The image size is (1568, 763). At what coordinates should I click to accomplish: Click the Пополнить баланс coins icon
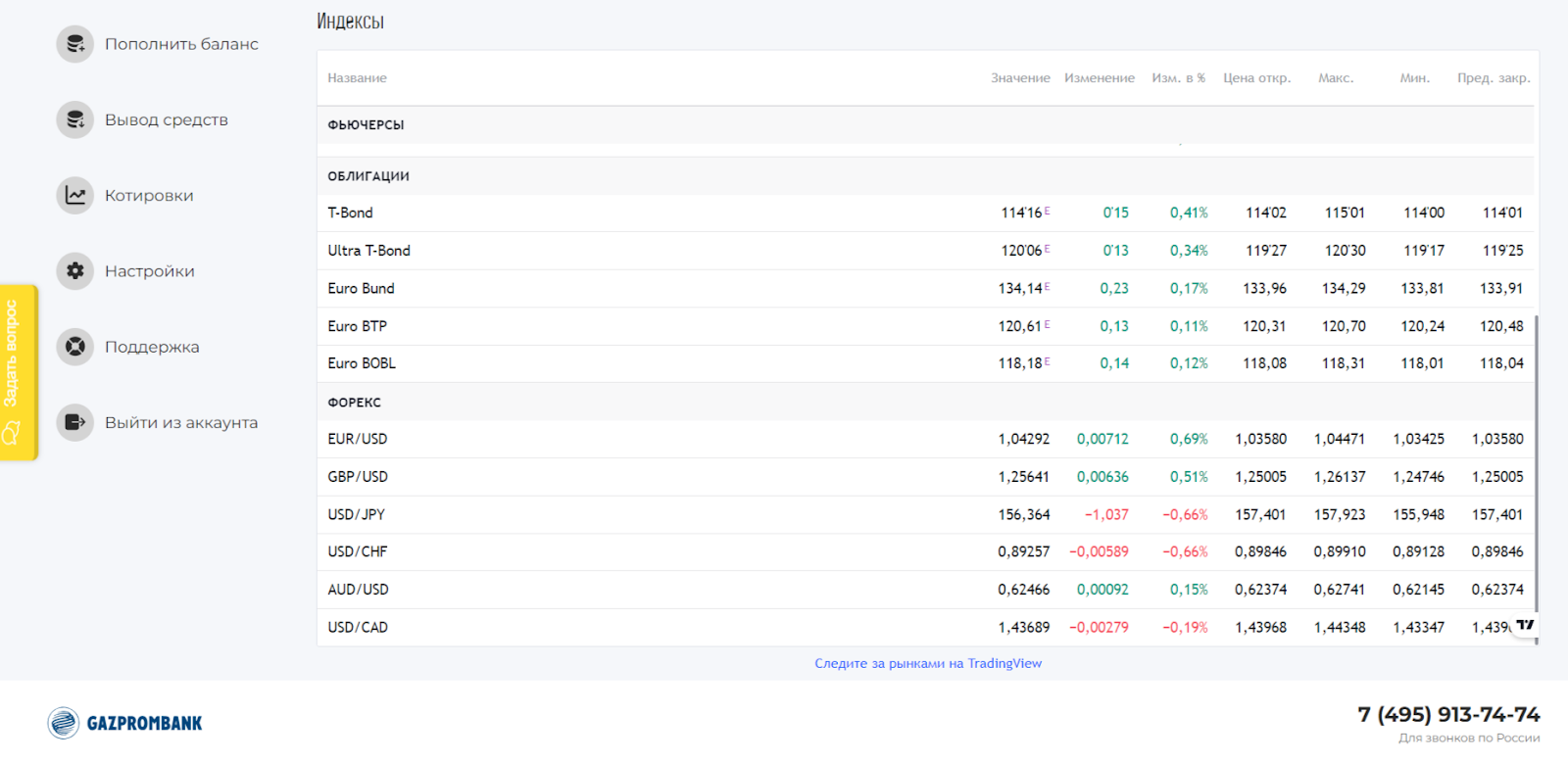pyautogui.click(x=74, y=44)
